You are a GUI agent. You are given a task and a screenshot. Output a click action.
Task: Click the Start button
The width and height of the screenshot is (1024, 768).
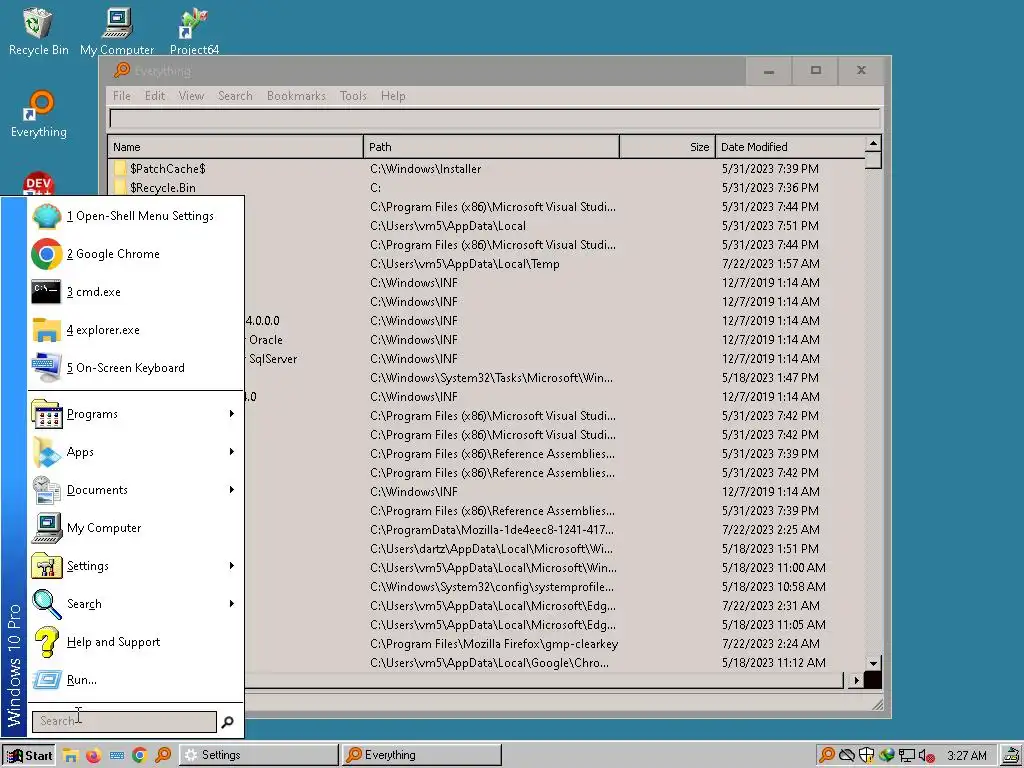28,756
